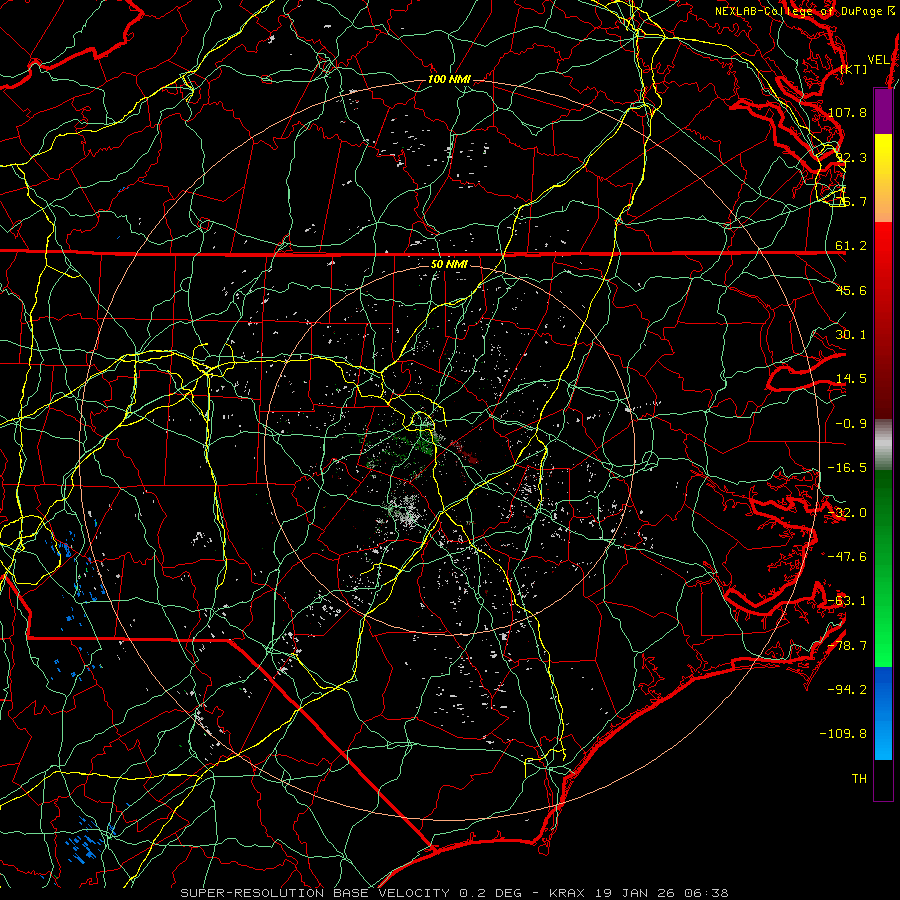Click the VEL legend heading
900x900 pixels.
coord(878,60)
